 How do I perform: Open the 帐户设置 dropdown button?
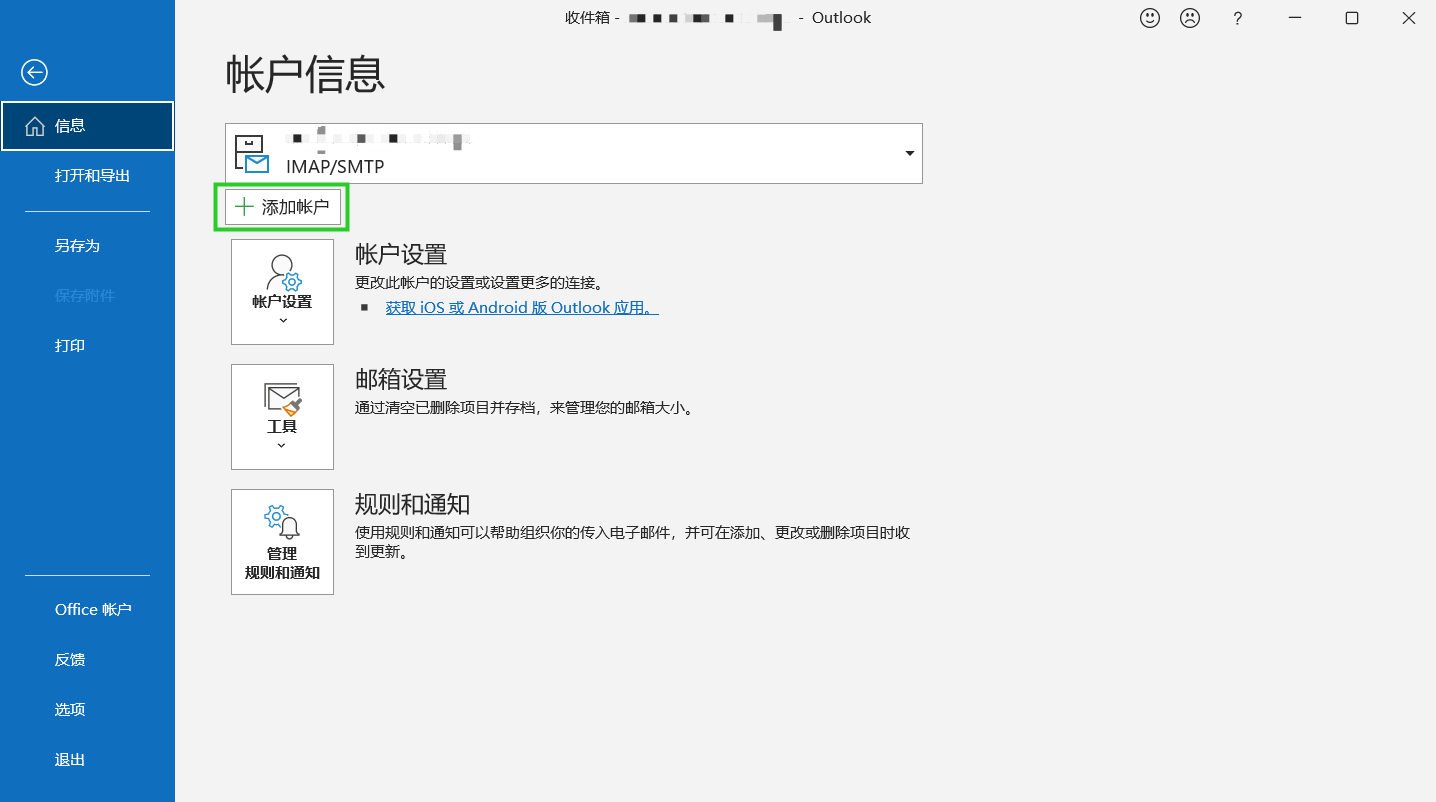pos(282,292)
